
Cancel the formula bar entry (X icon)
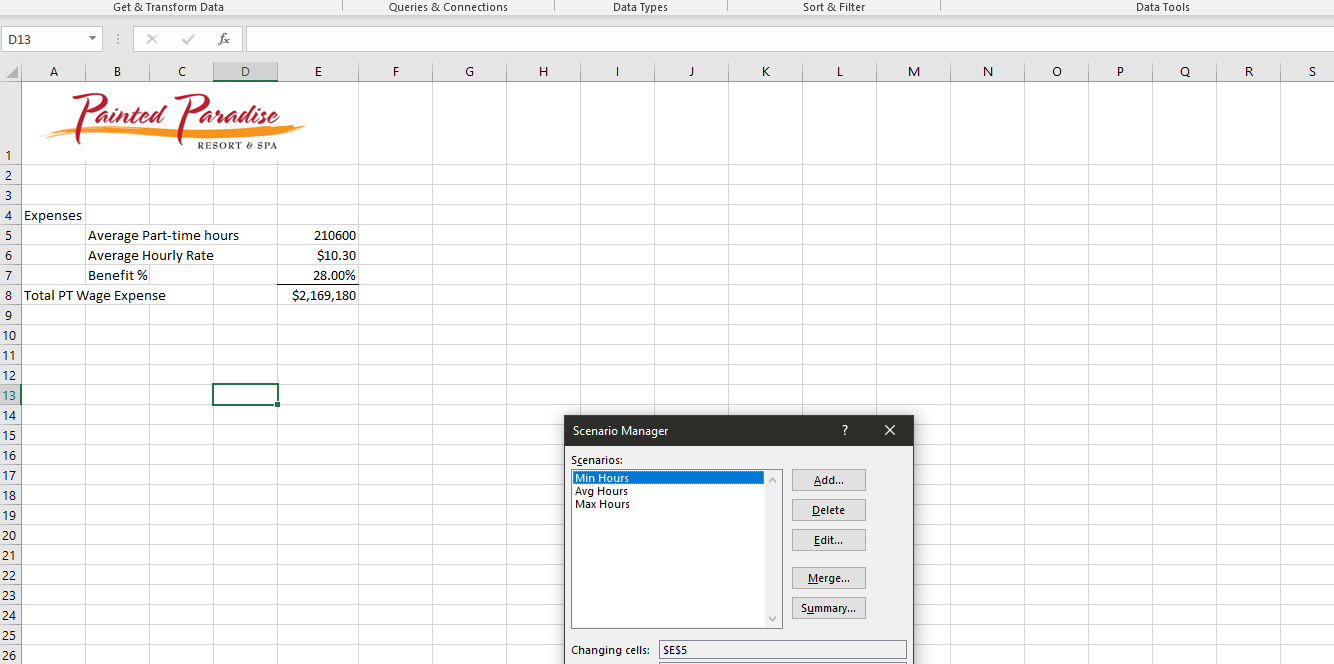(x=152, y=39)
